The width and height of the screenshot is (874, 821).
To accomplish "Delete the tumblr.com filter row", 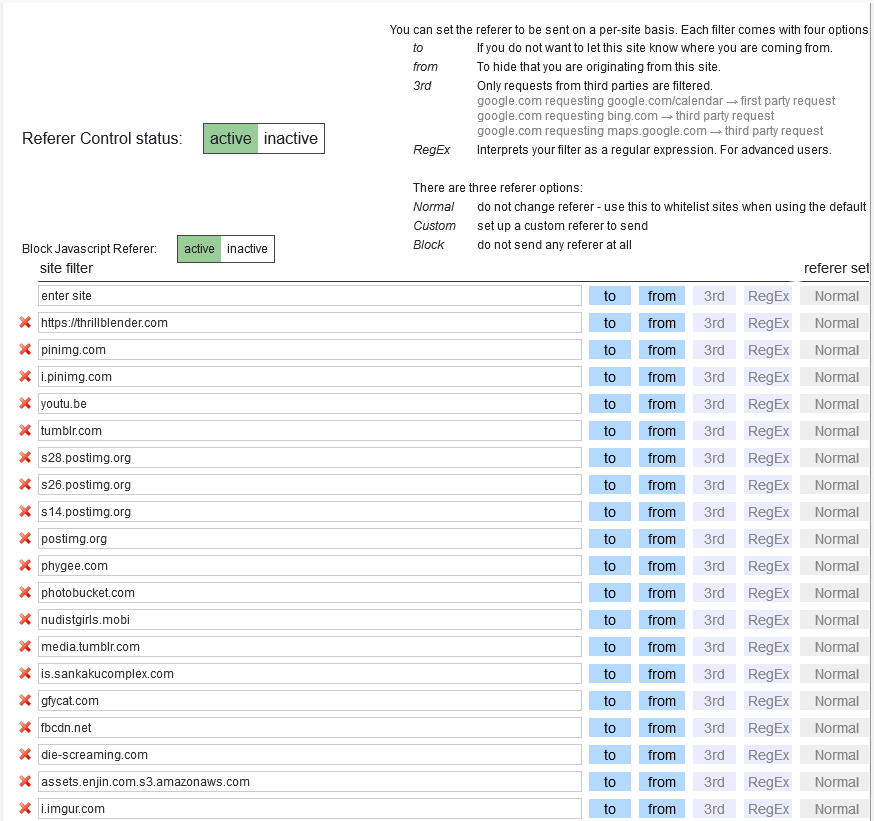I will tap(25, 431).
